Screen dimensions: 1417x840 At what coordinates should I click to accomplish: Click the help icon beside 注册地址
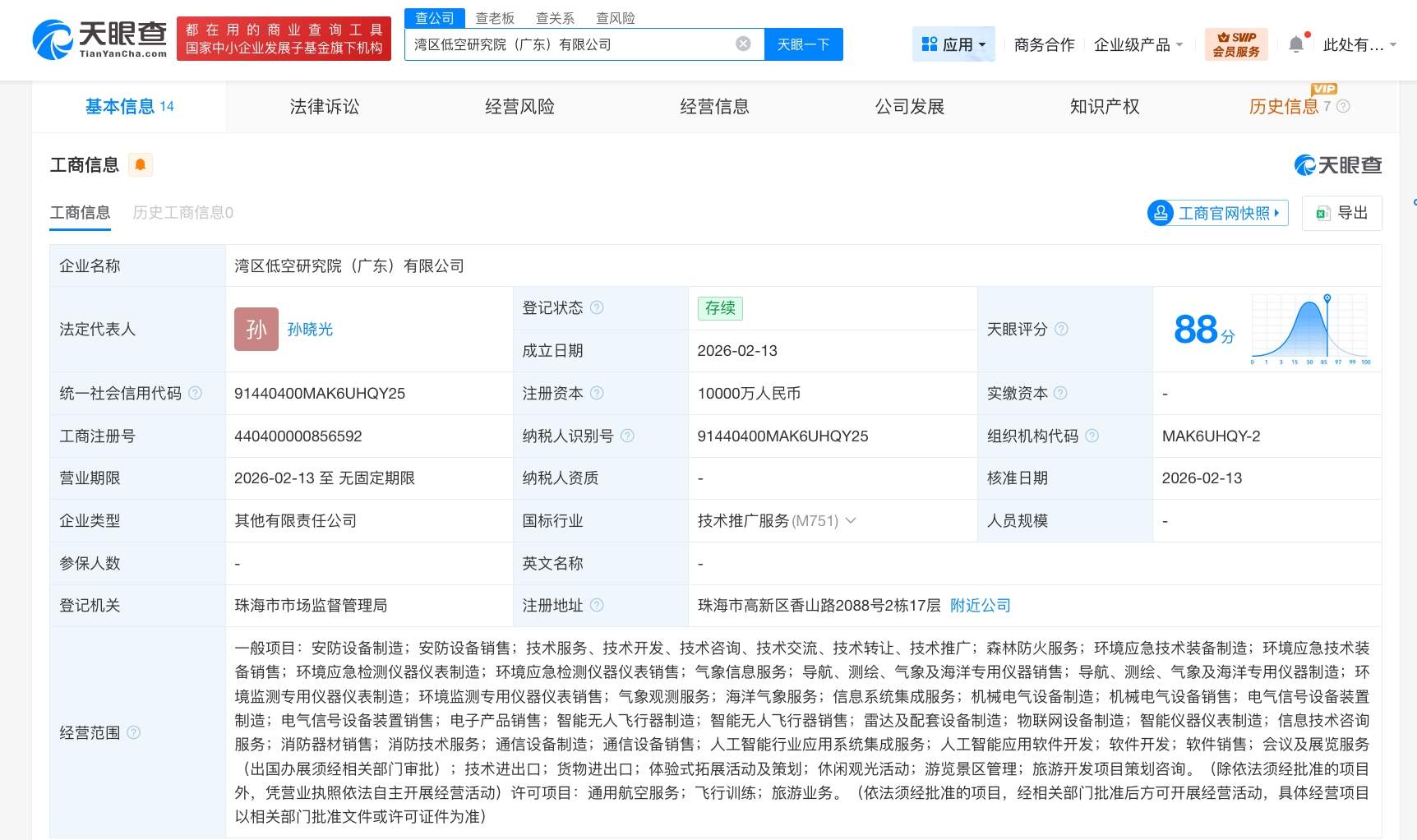coord(597,605)
